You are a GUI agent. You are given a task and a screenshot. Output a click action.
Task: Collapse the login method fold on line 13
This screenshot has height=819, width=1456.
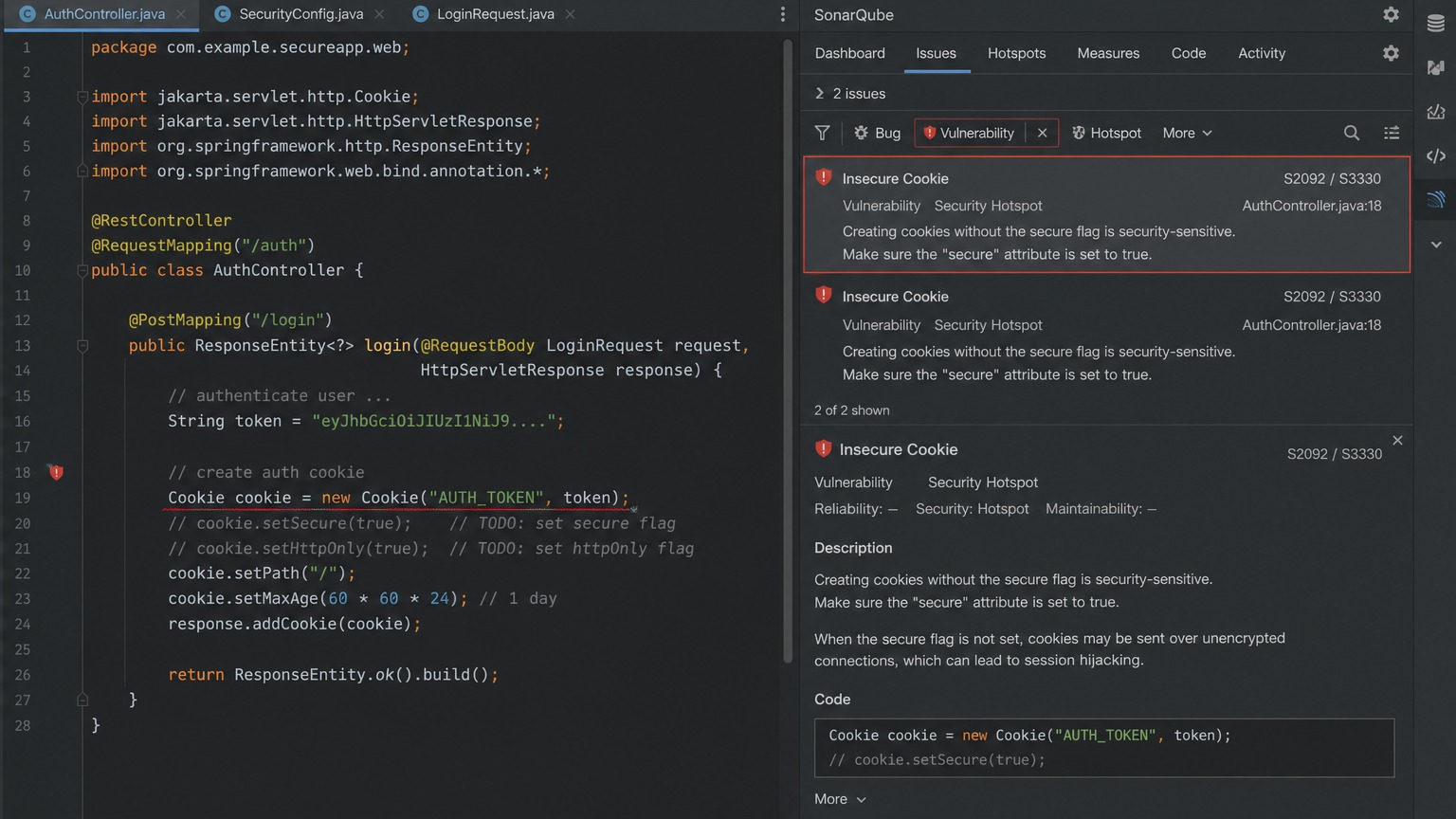click(x=82, y=346)
